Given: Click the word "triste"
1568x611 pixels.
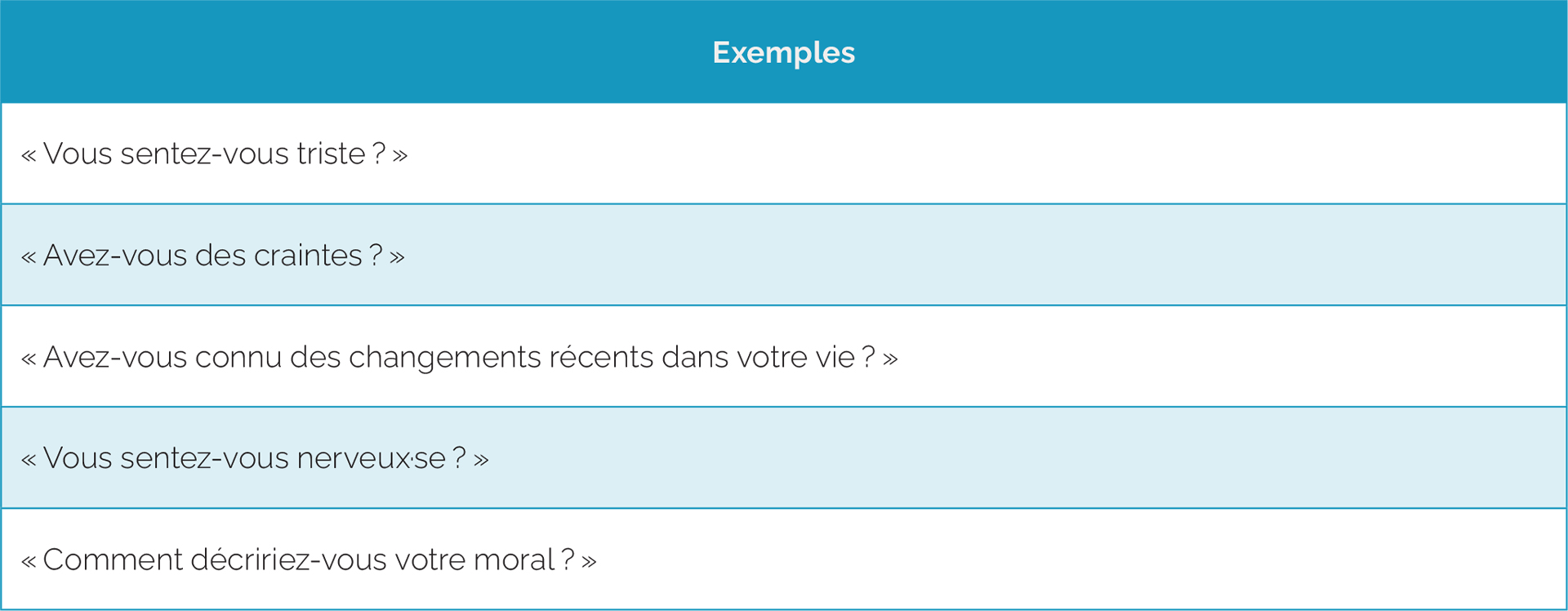Looking at the screenshot, I should tap(331, 154).
